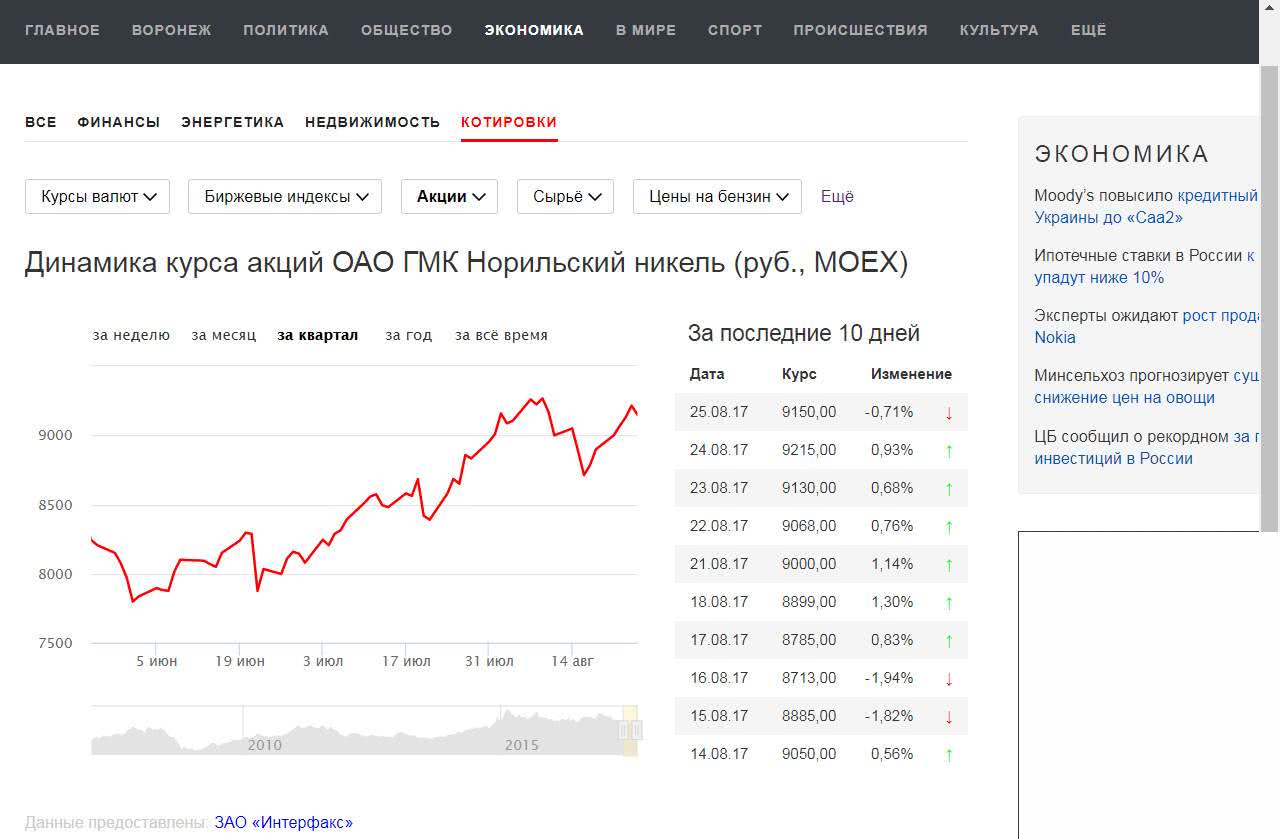This screenshot has width=1280, height=839.
Task: Open the Биржевые индексы dropdown
Action: 285,197
